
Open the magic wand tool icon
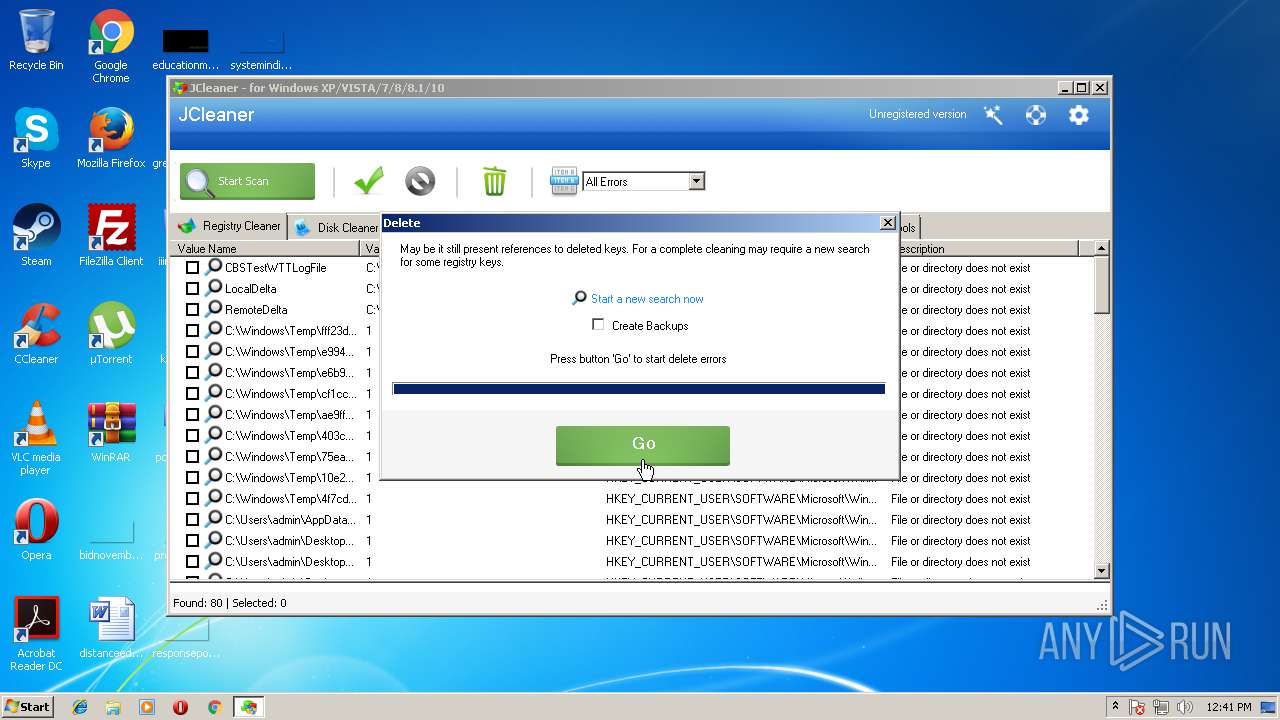(993, 115)
